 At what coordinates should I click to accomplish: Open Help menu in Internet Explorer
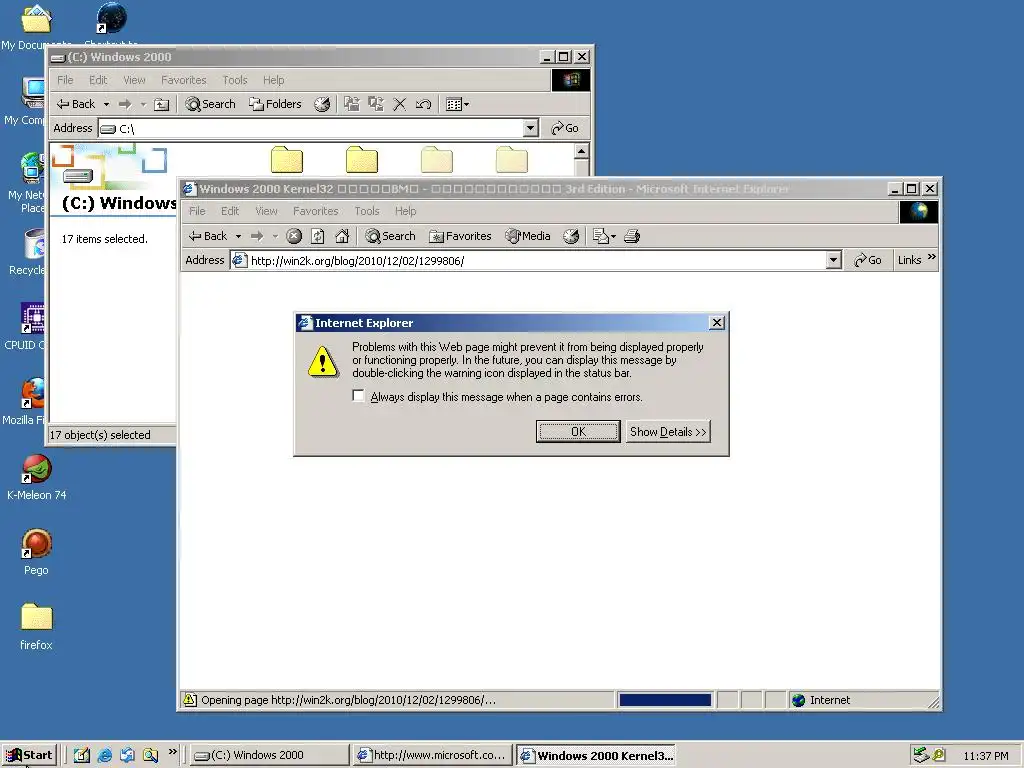[x=406, y=211]
